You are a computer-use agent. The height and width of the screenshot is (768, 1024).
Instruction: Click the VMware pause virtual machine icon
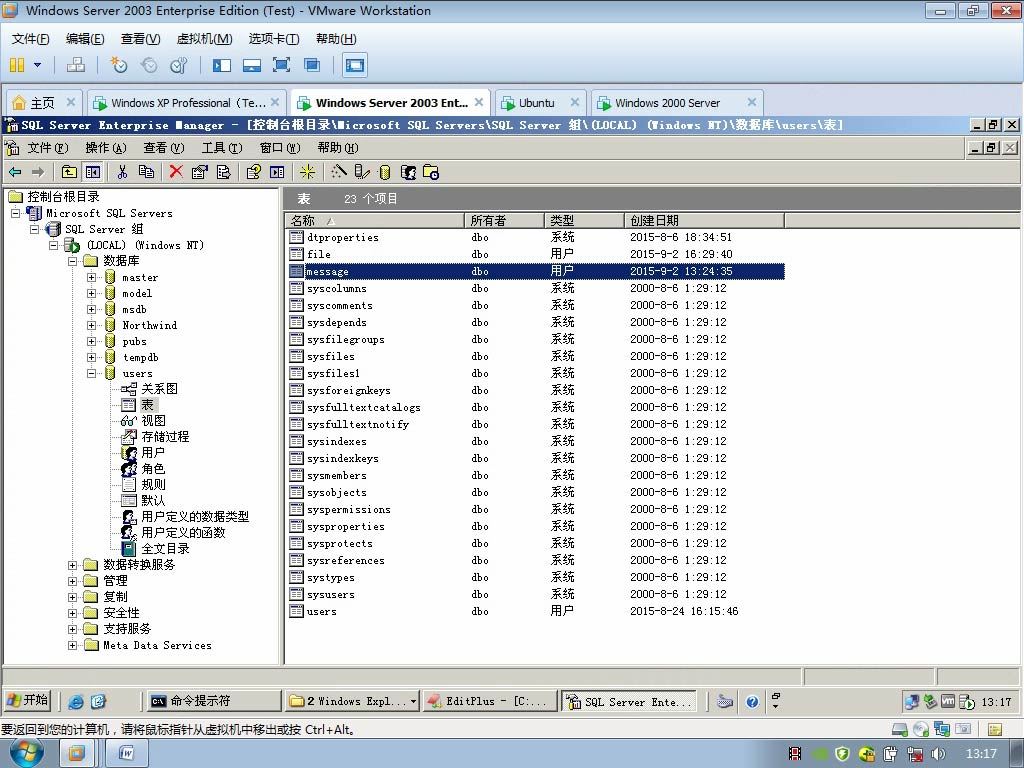17,65
